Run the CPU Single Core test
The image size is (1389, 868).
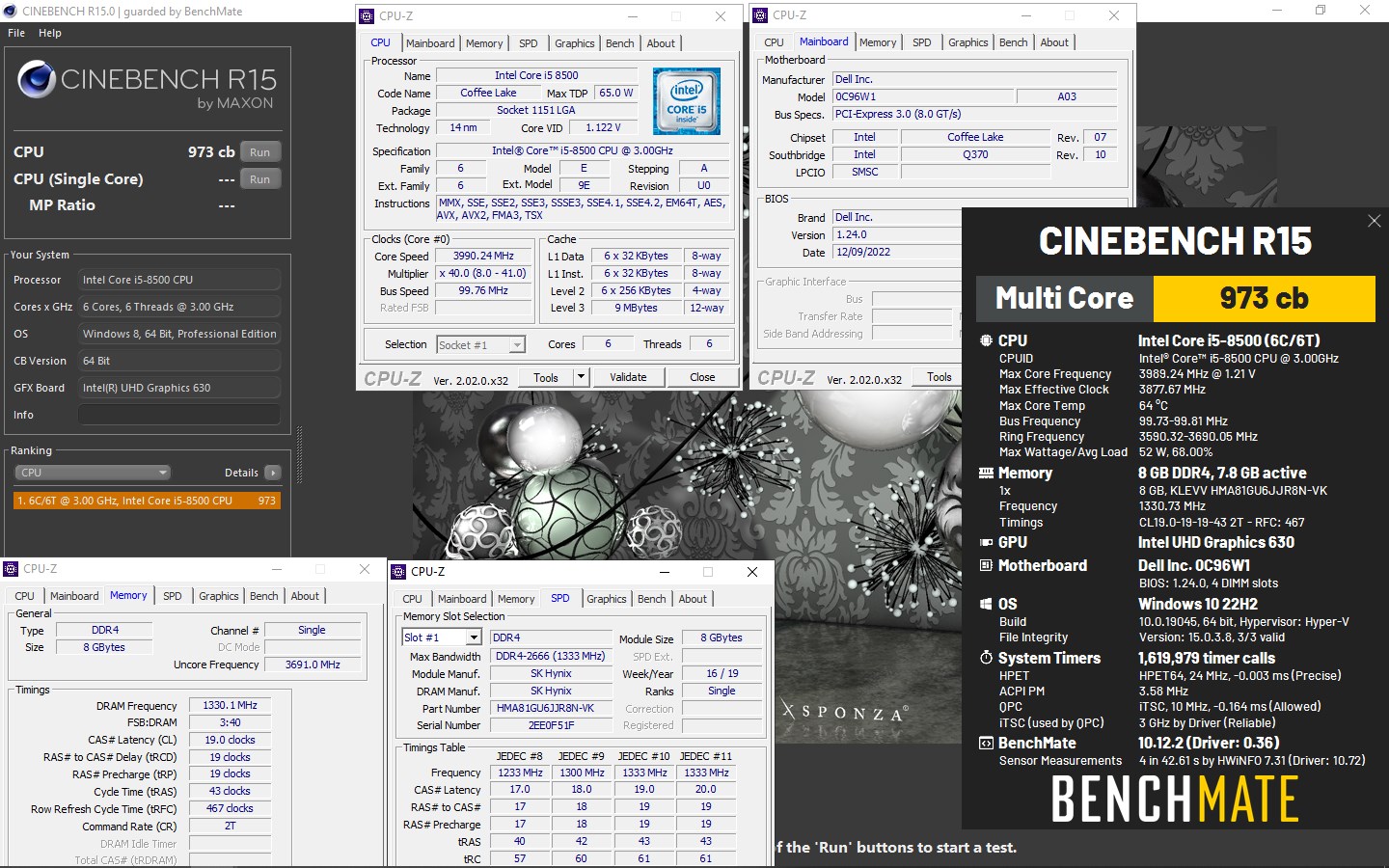tap(260, 179)
